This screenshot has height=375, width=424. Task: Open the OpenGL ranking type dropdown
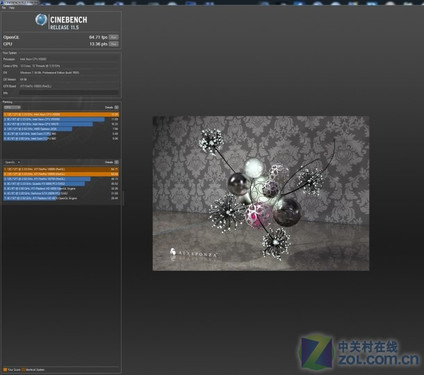(12, 162)
